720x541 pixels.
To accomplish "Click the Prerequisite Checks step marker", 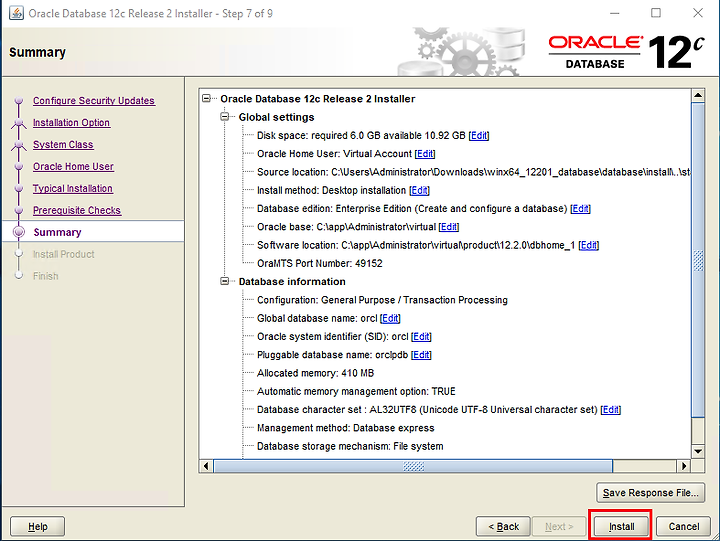I will (x=19, y=210).
